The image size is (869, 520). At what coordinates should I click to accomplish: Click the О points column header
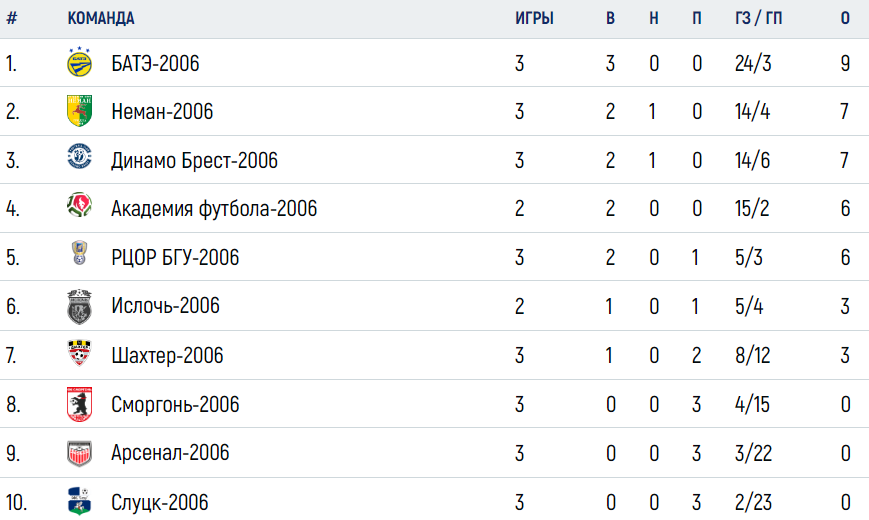(x=845, y=18)
